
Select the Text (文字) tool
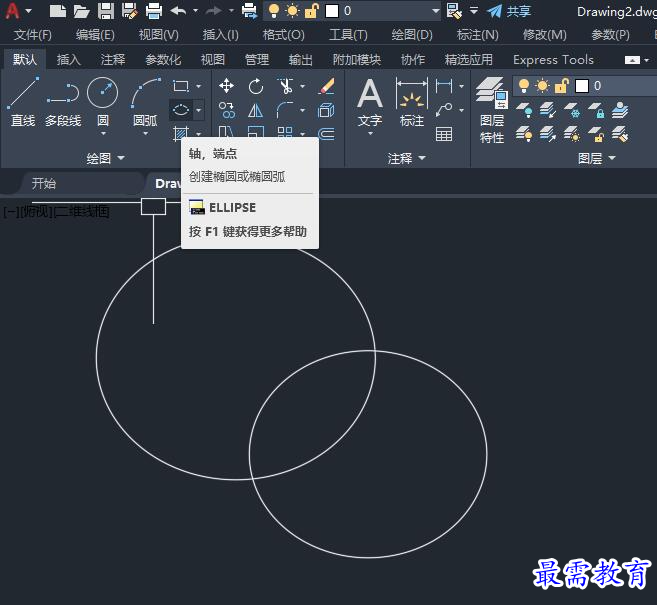[370, 102]
